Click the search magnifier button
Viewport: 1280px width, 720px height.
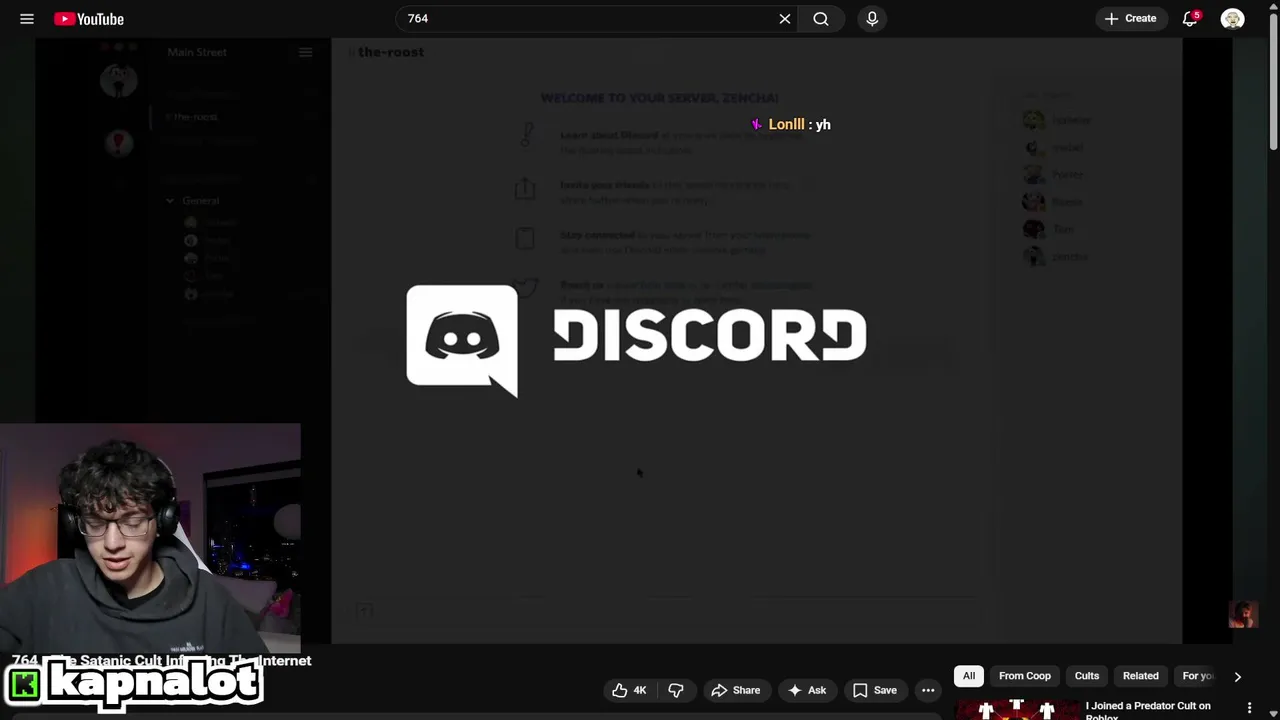click(821, 19)
